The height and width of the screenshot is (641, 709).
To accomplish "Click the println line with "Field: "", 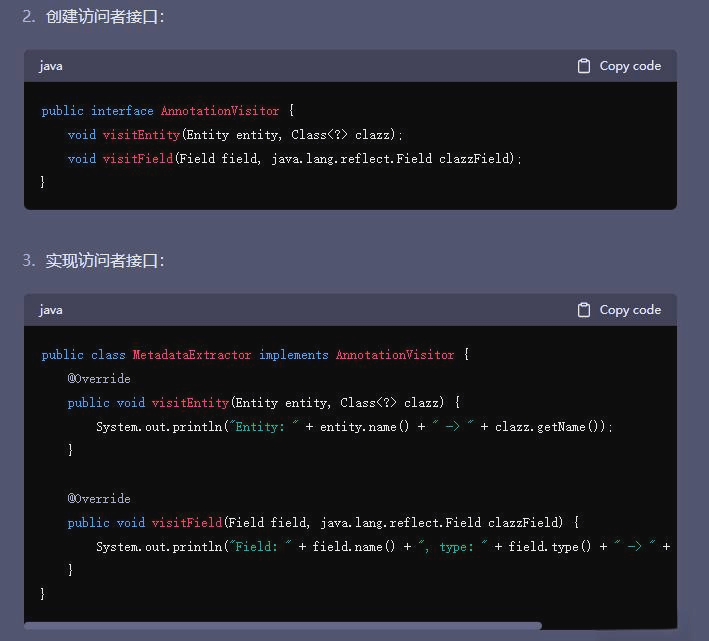I will coord(383,547).
